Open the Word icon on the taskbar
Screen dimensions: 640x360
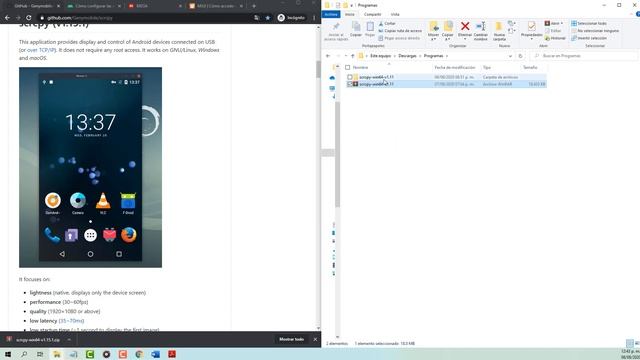156,354
